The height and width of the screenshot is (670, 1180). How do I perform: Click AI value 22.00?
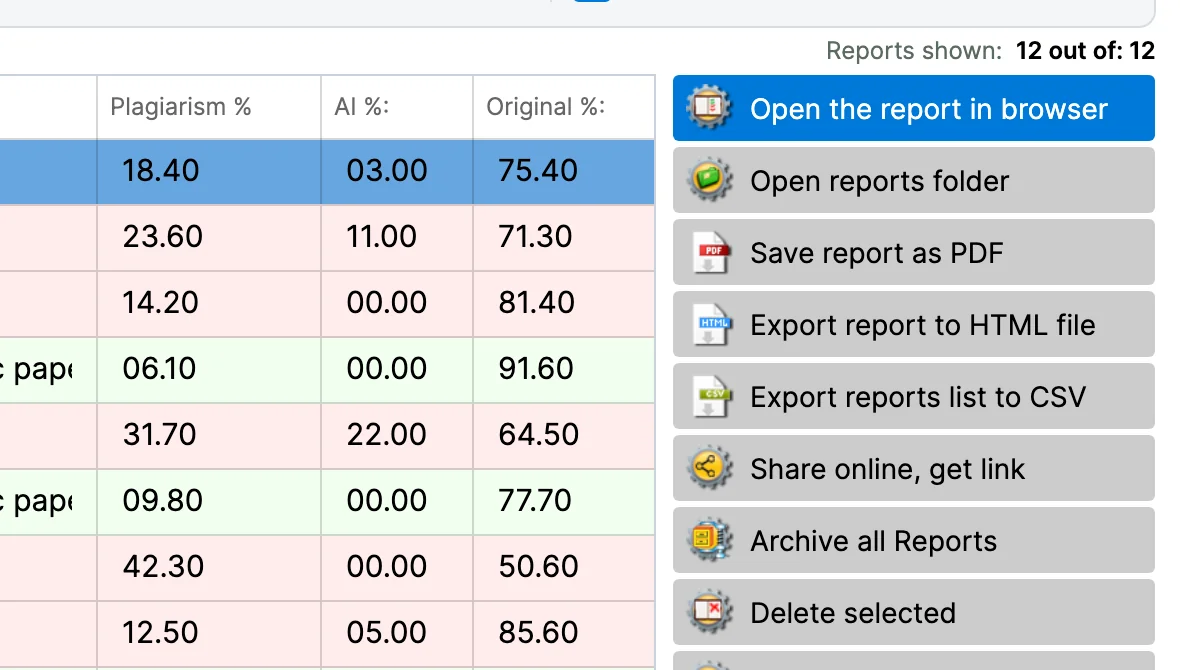(387, 434)
